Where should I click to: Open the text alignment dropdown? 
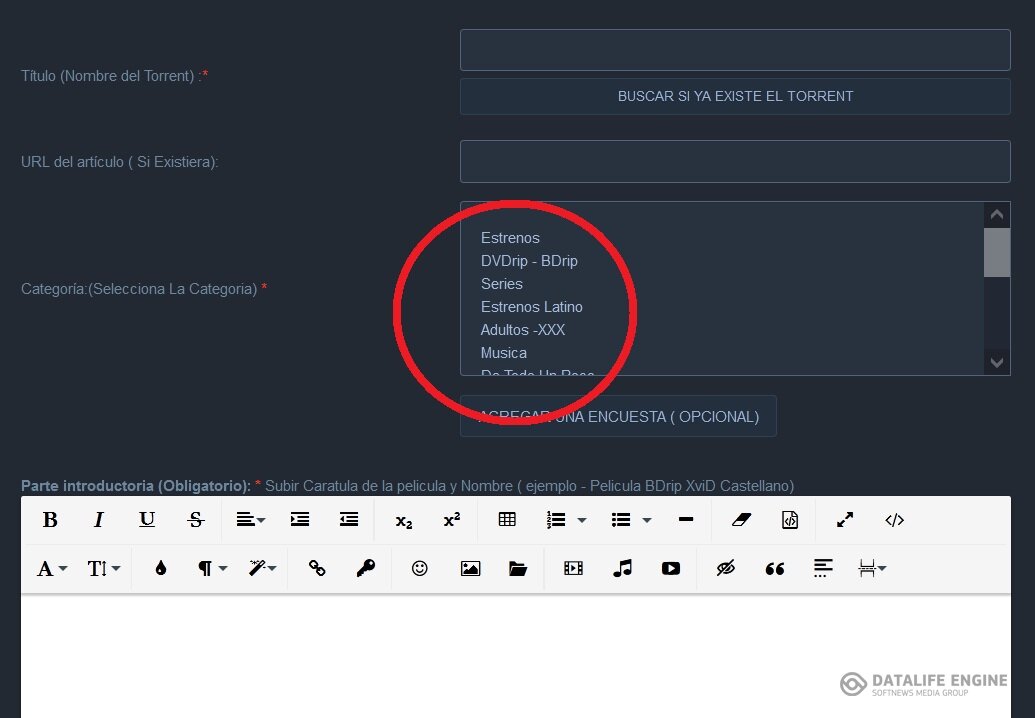click(250, 520)
